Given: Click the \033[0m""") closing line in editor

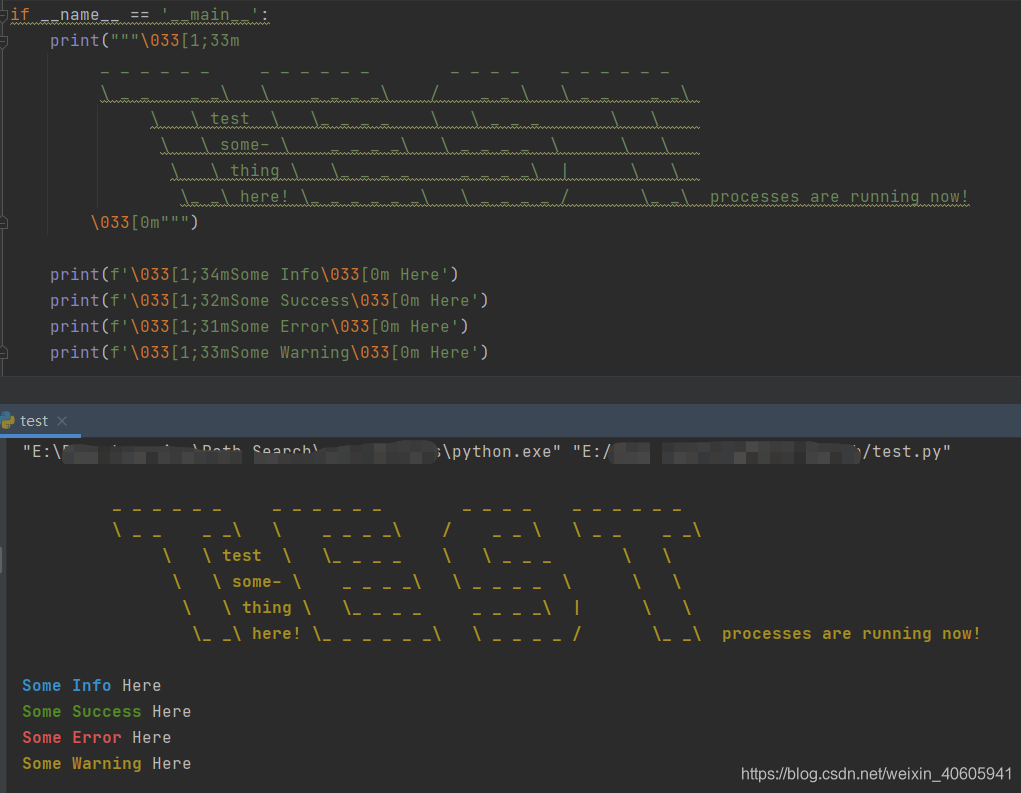Looking at the screenshot, I should (x=145, y=223).
